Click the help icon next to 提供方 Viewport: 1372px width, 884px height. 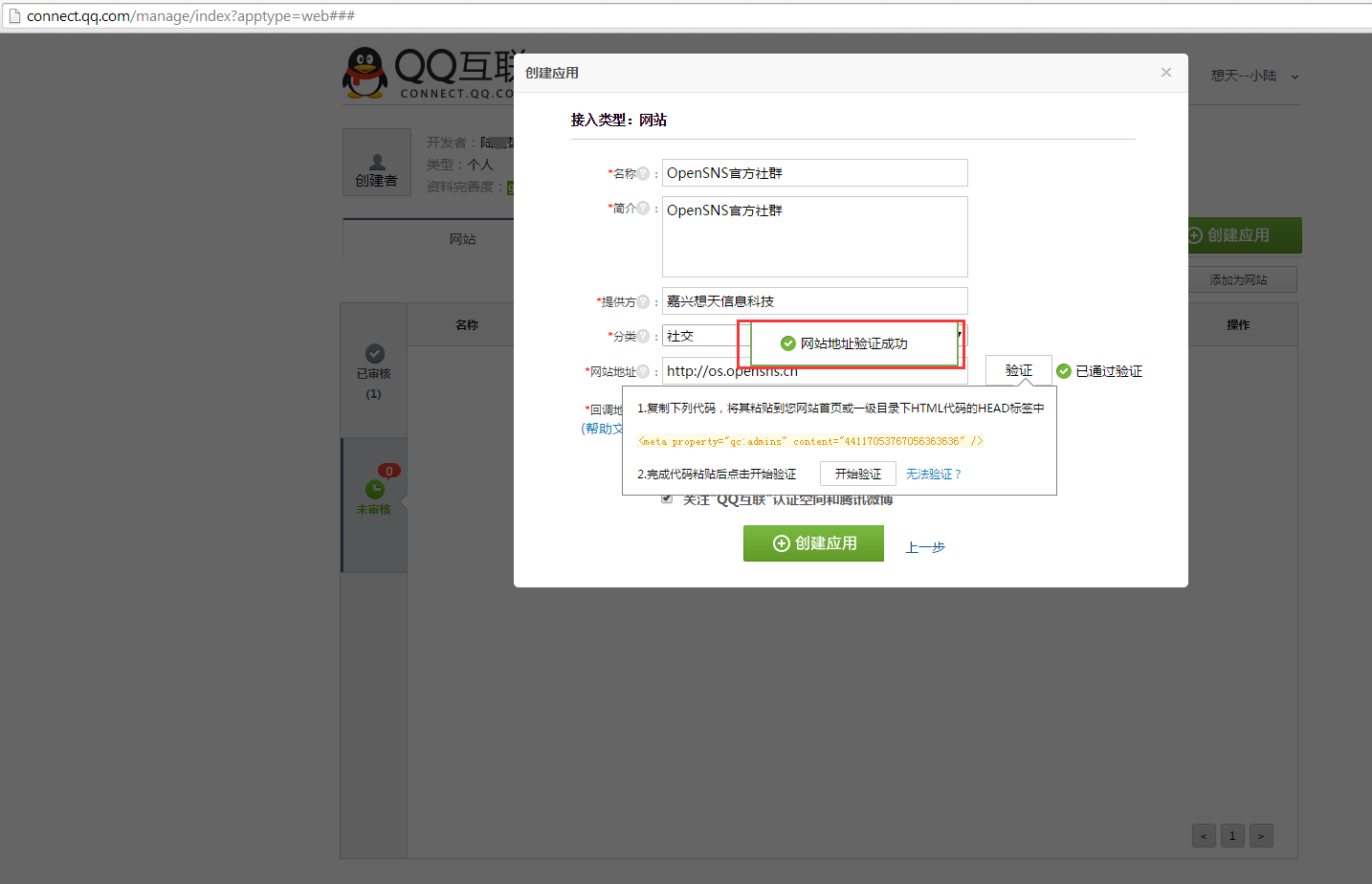[x=643, y=301]
